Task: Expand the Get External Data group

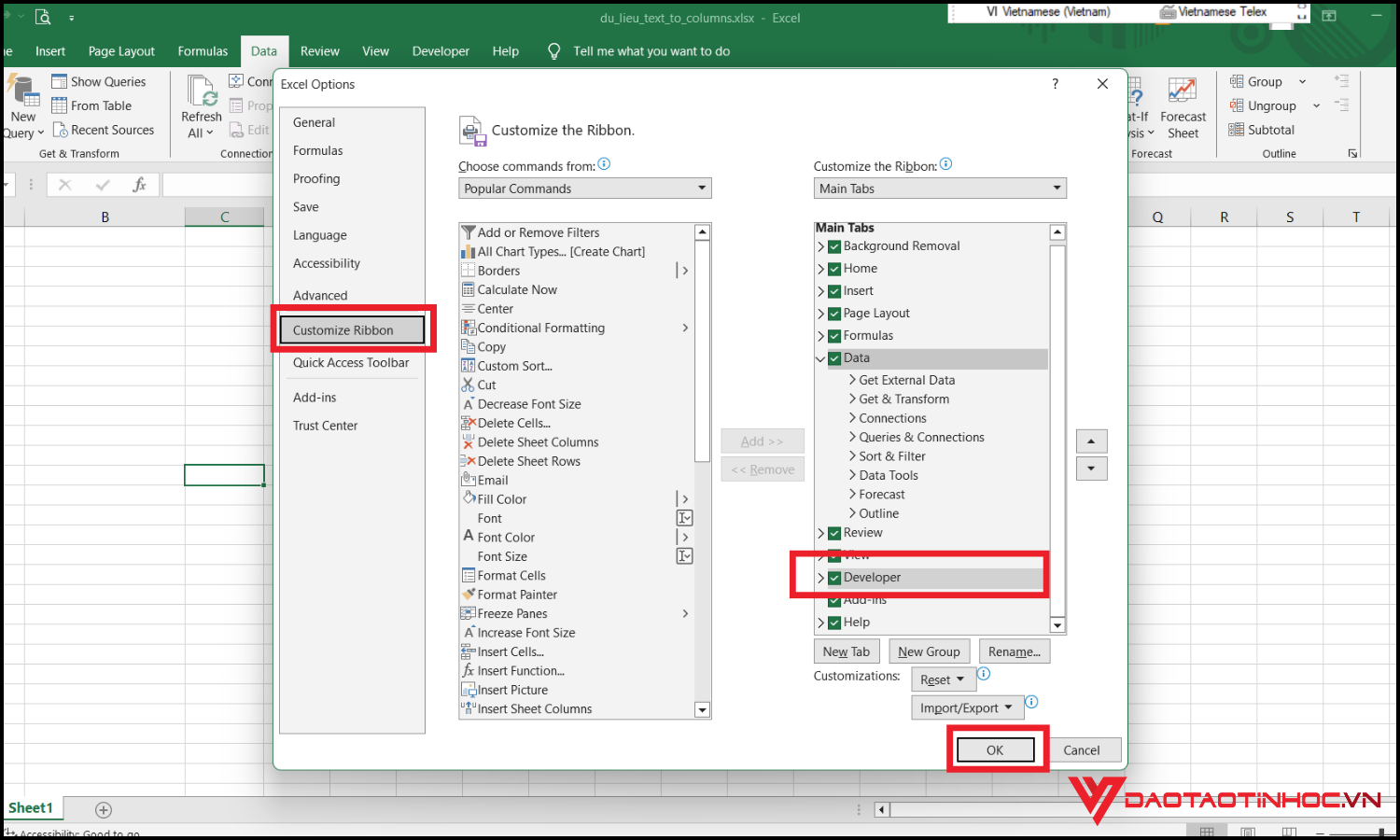Action: (852, 380)
